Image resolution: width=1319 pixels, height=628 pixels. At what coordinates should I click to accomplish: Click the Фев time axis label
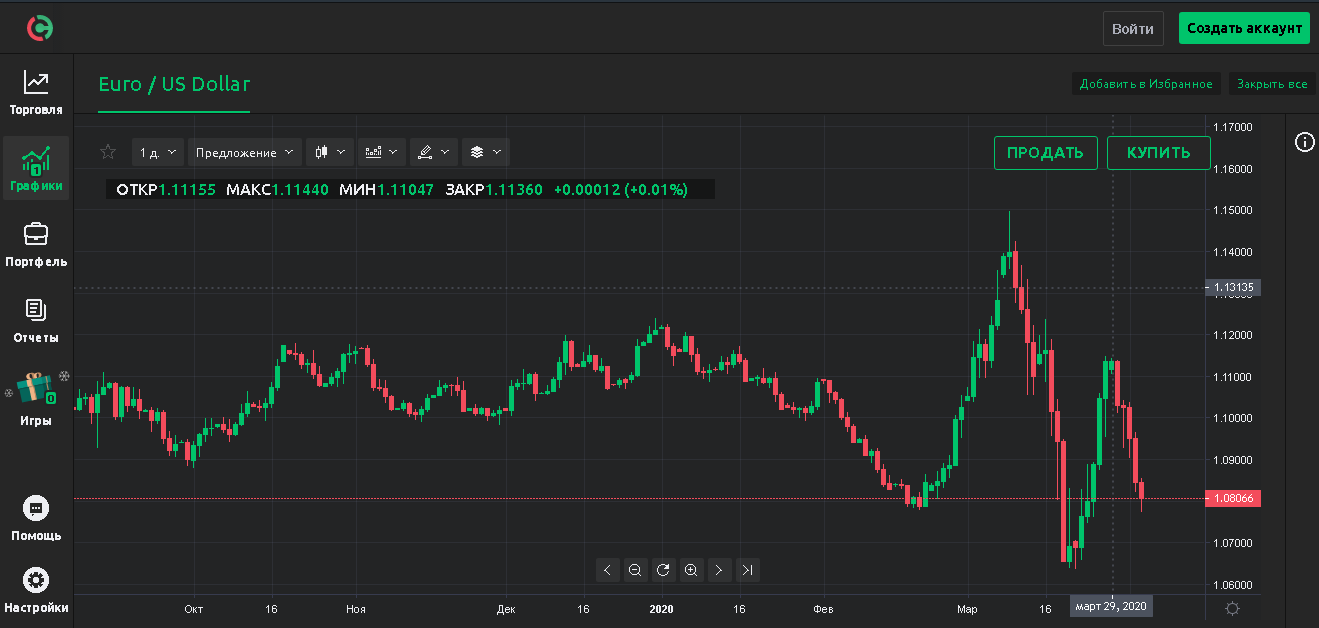tap(823, 609)
